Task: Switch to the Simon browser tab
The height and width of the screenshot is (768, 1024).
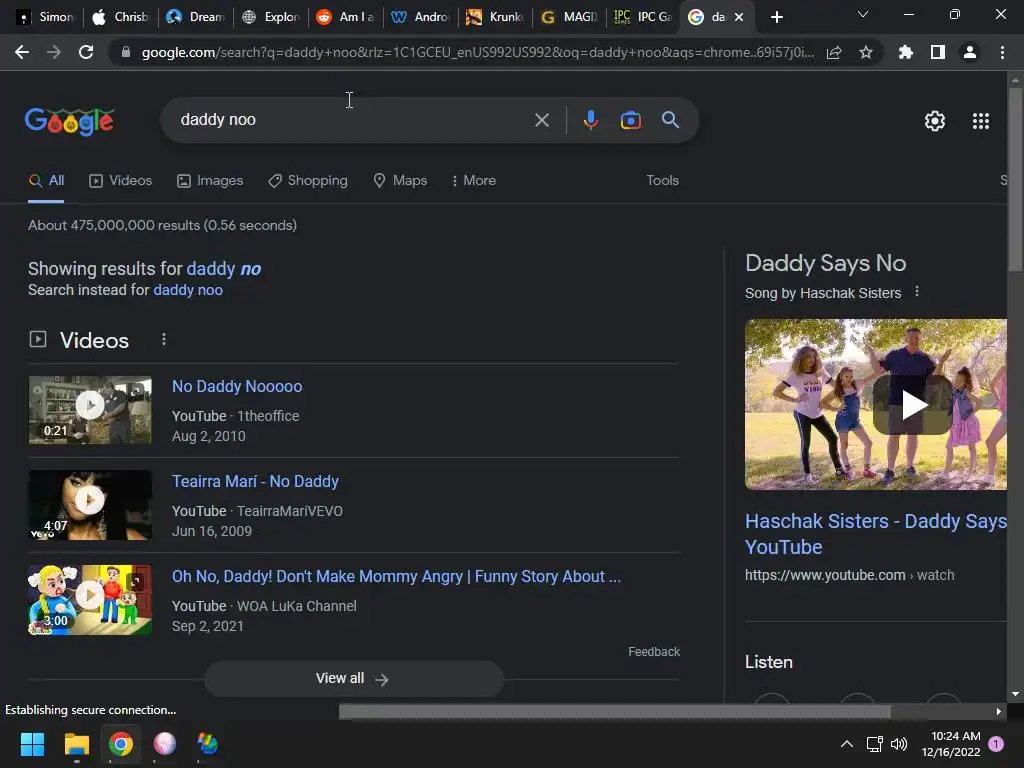Action: (44, 17)
